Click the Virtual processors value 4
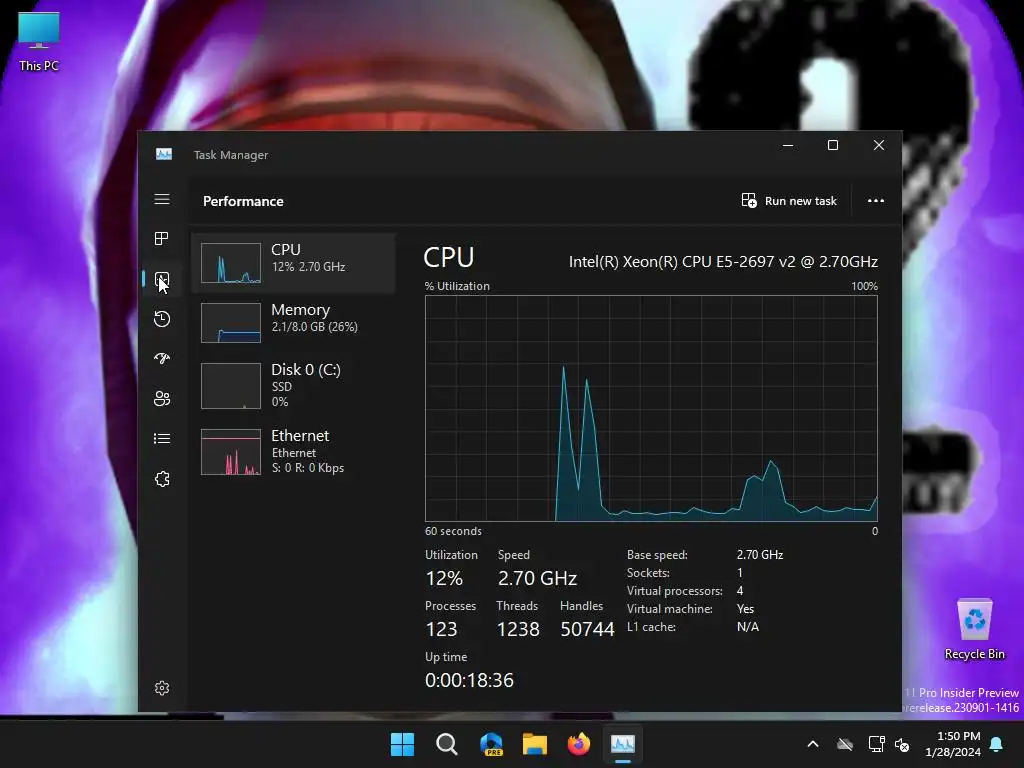This screenshot has width=1024, height=768. click(x=740, y=591)
